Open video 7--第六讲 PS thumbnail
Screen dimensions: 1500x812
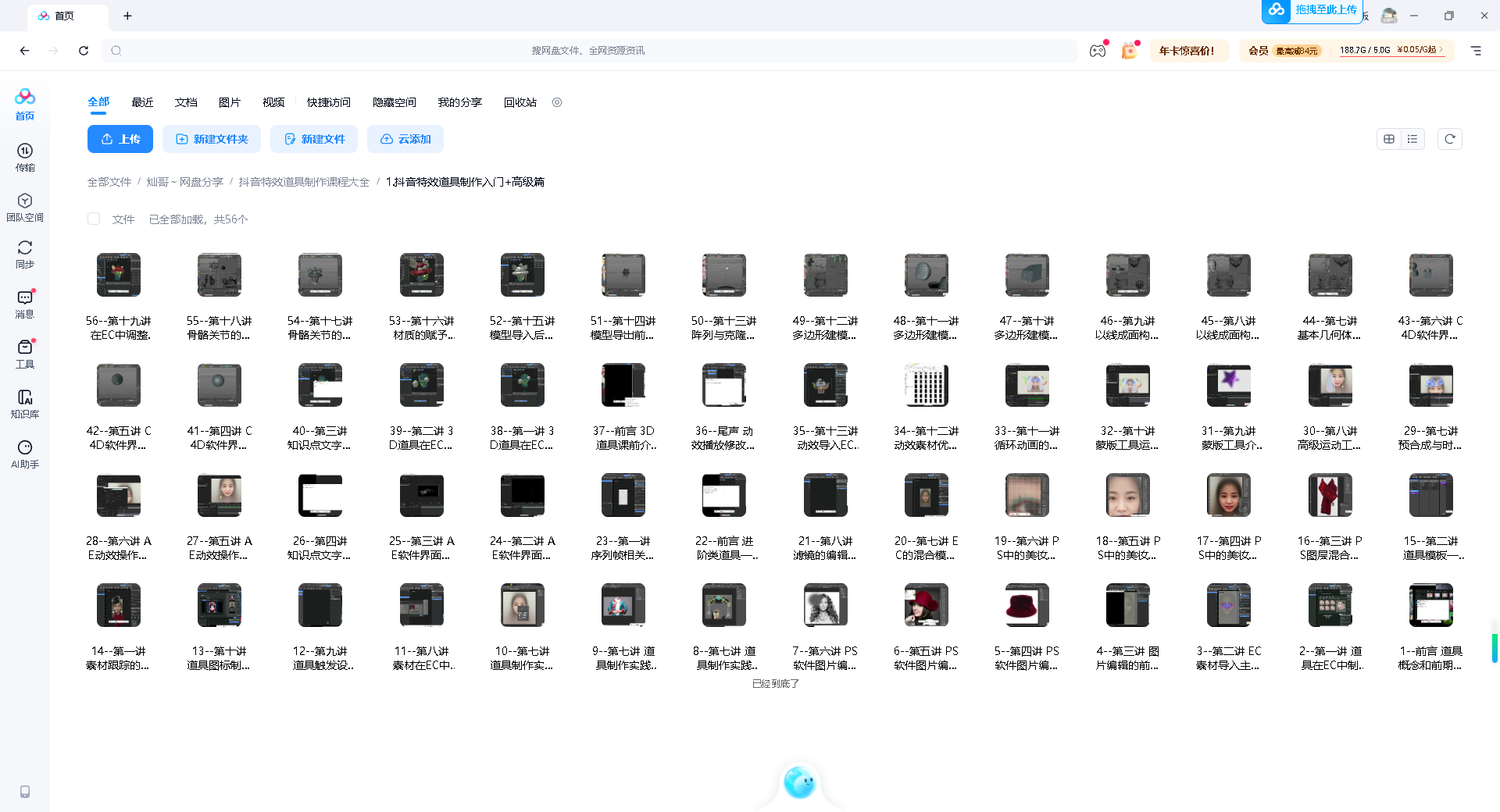pyautogui.click(x=826, y=605)
